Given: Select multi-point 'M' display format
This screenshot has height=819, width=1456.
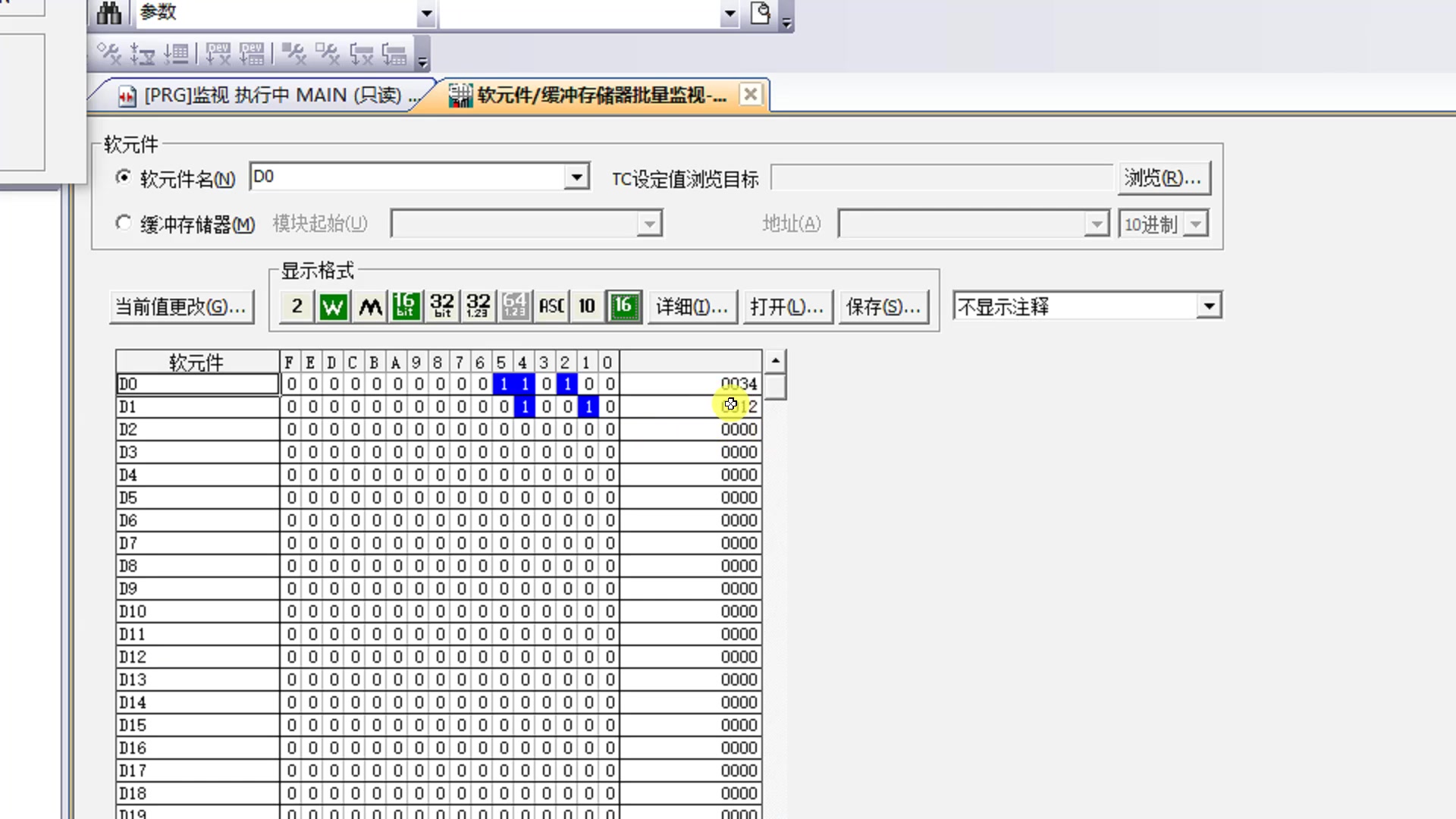Looking at the screenshot, I should click(369, 306).
